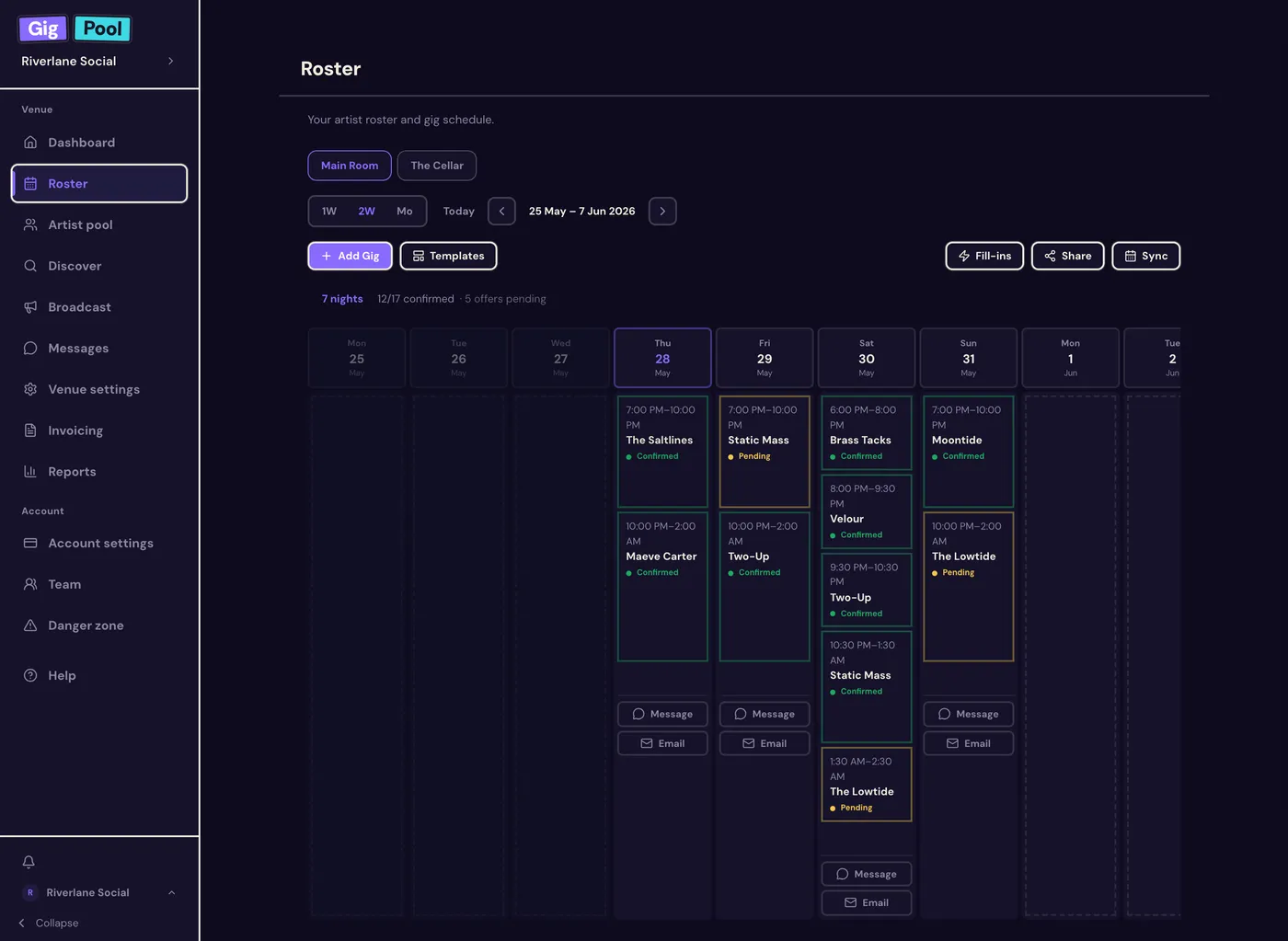
Task: Select Sat 30 May day header
Action: coord(867,358)
